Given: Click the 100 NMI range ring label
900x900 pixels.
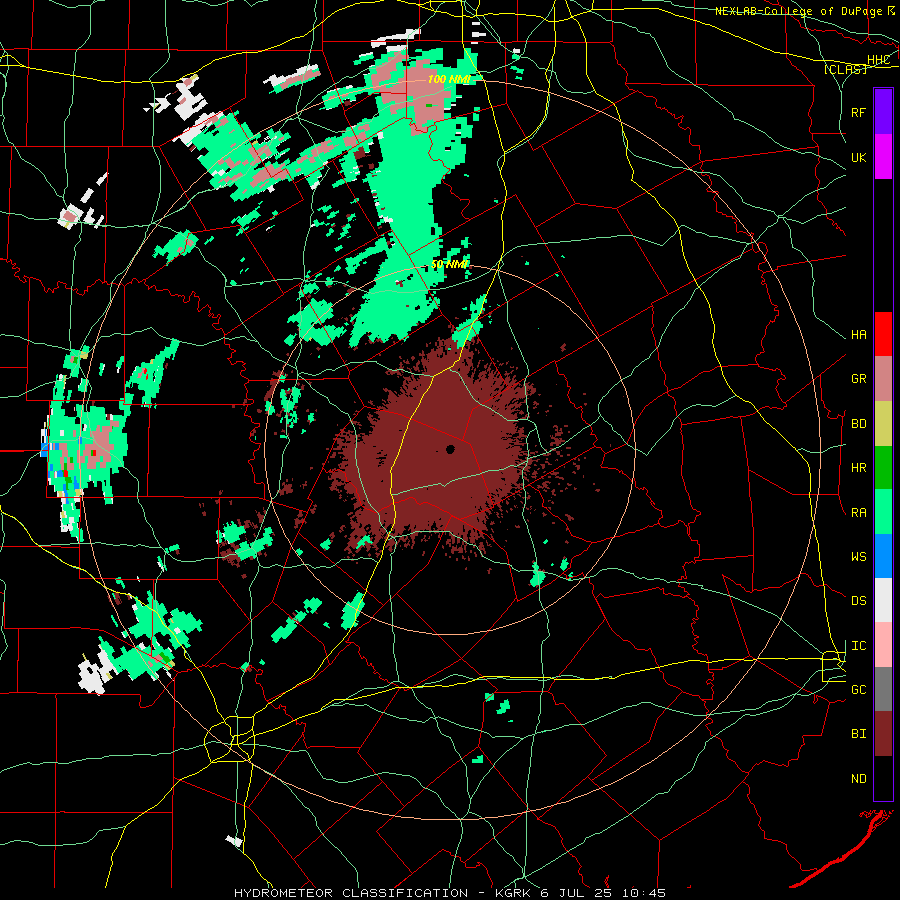Looking at the screenshot, I should (x=449, y=79).
